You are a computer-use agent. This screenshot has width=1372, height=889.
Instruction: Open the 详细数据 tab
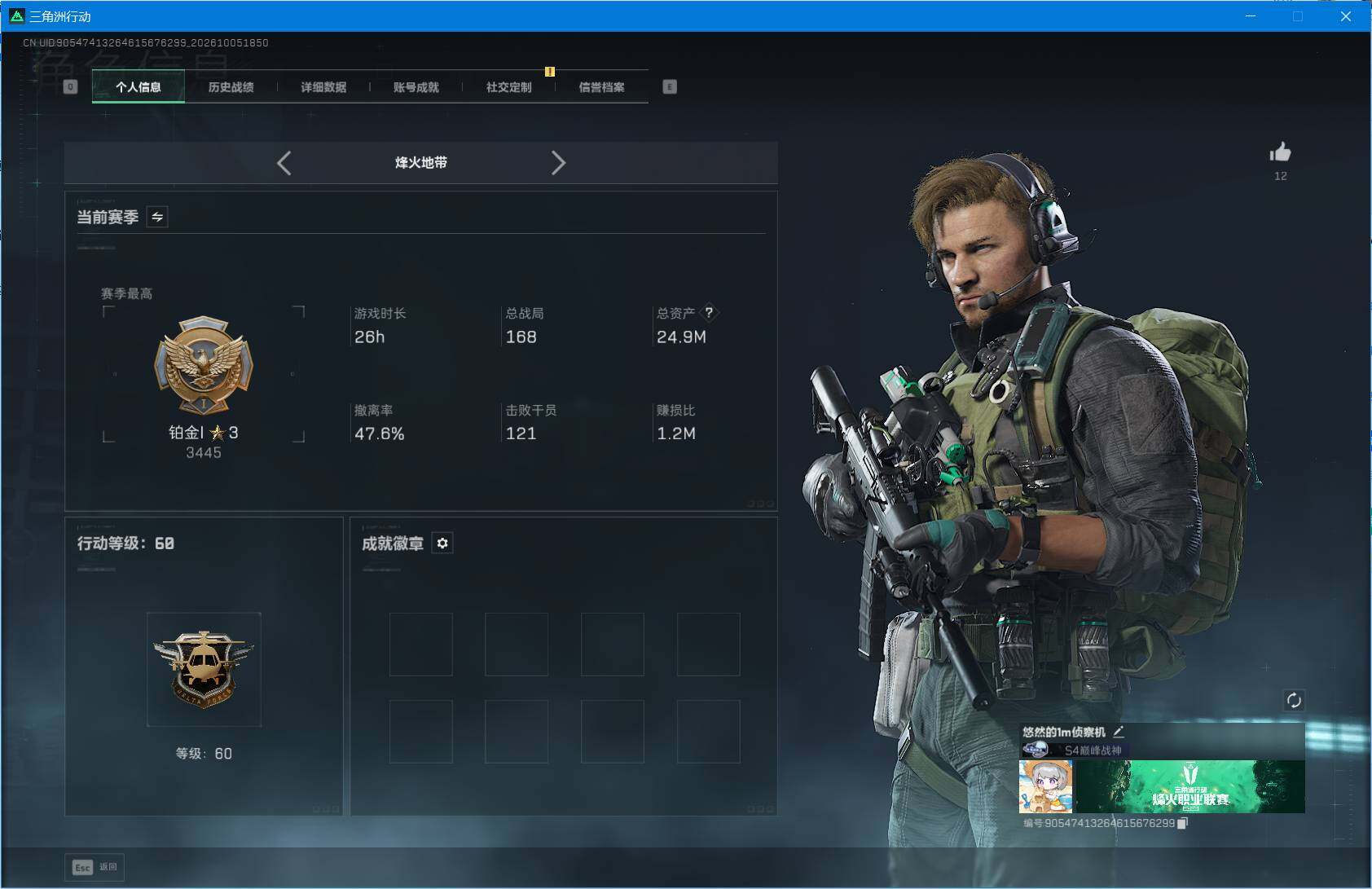(x=323, y=87)
